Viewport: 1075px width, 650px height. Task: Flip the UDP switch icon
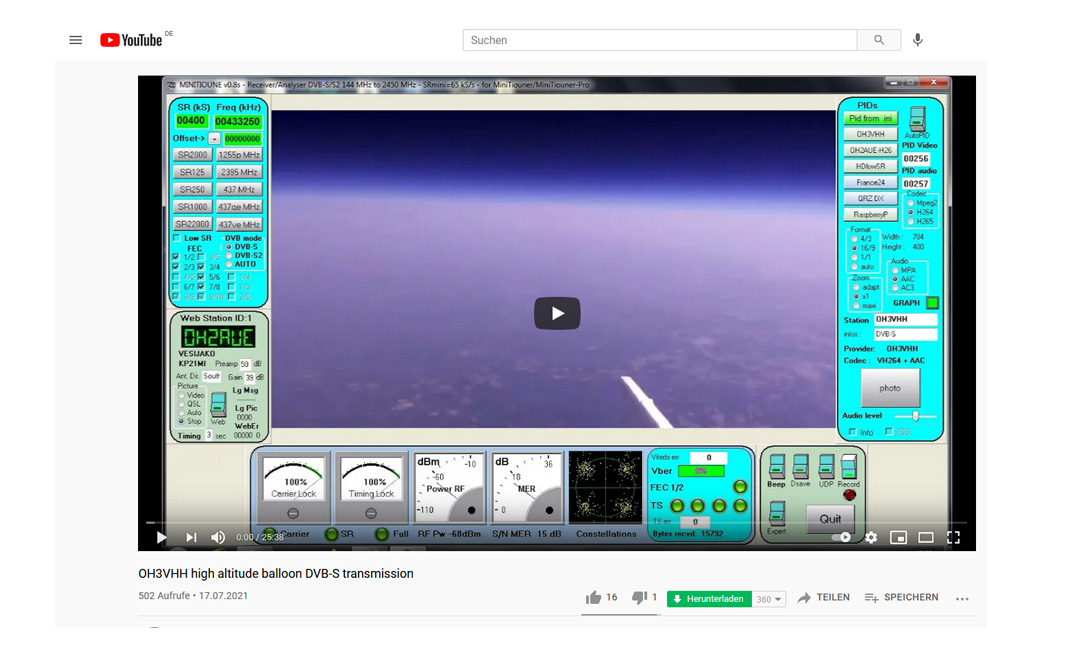825,466
